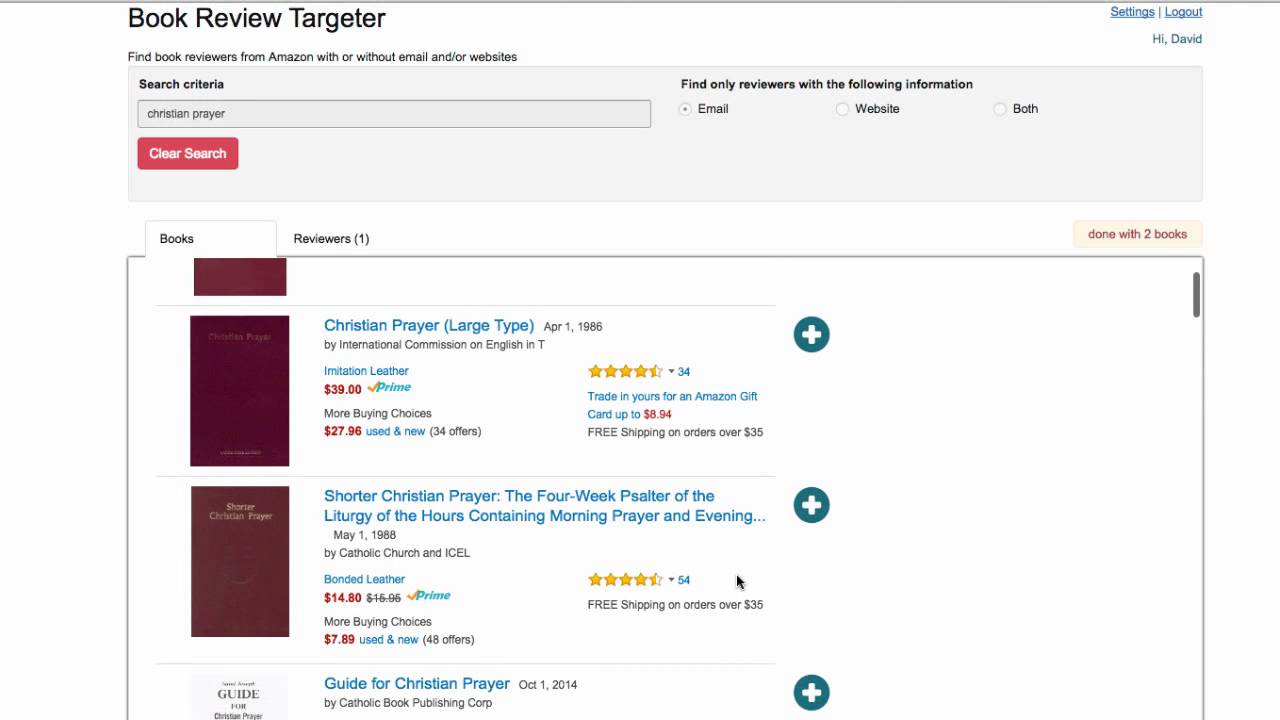Select the Both radio button
The height and width of the screenshot is (720, 1280).
(999, 109)
